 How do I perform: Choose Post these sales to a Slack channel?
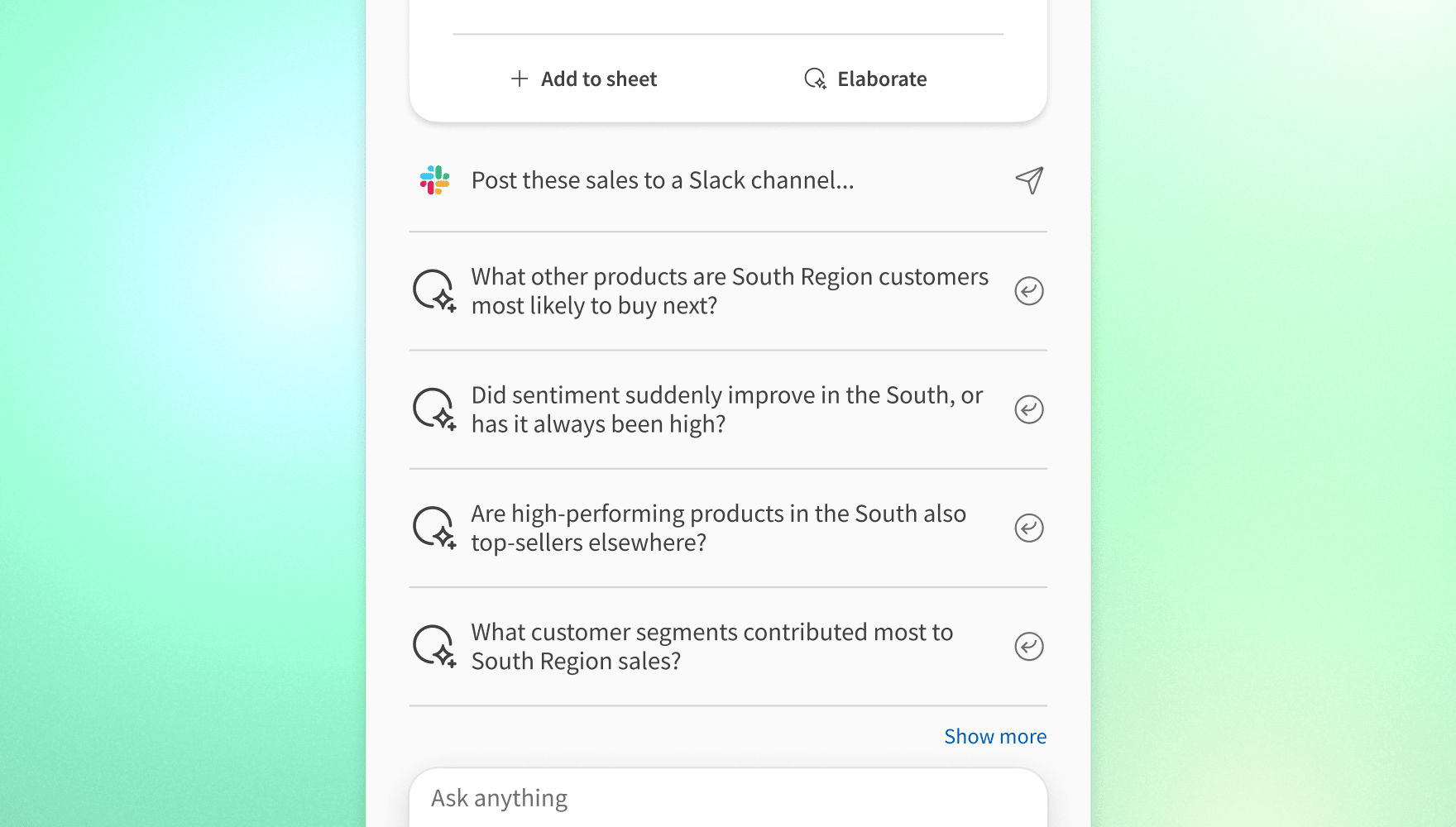tap(728, 180)
